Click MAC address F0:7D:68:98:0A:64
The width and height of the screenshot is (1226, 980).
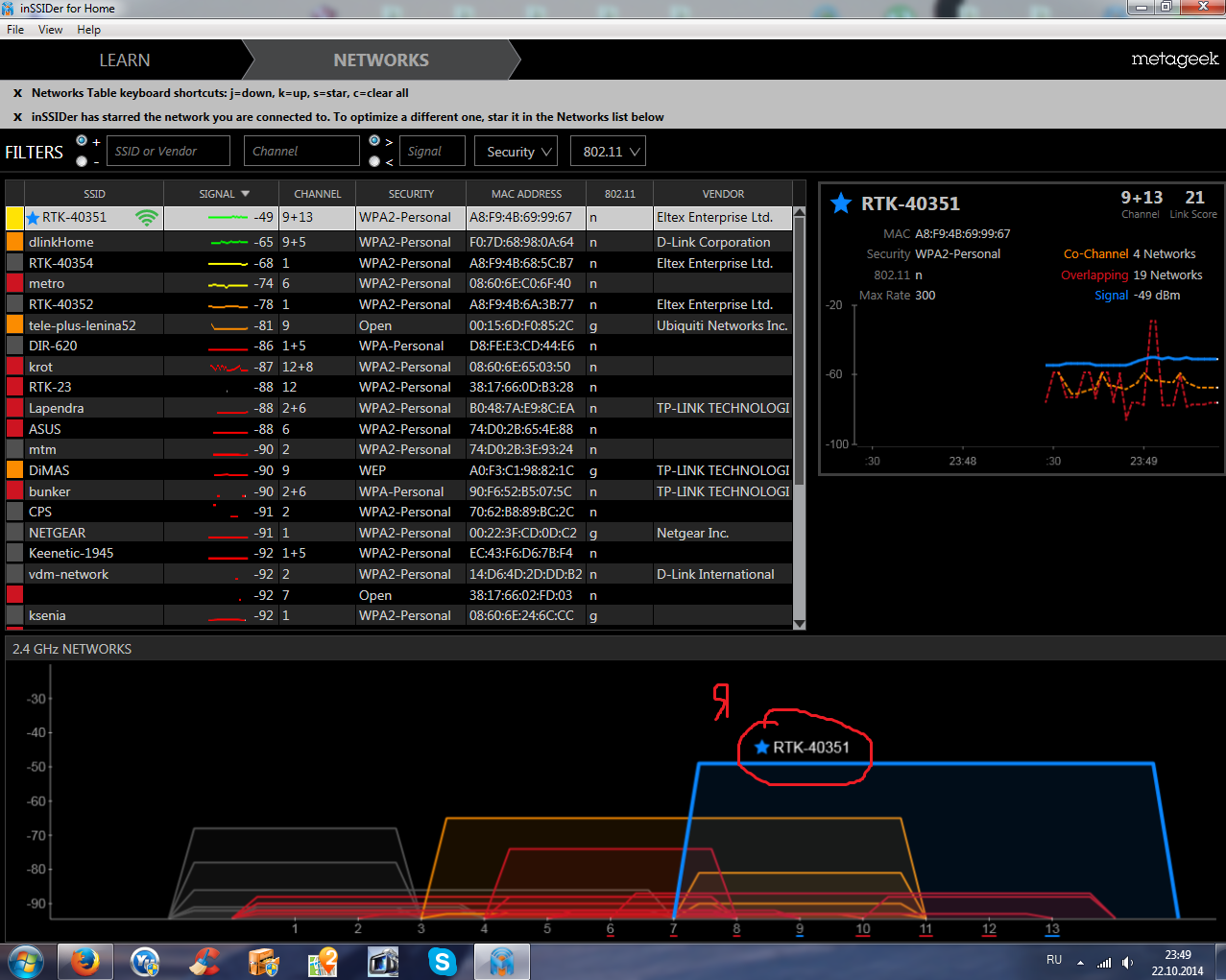[x=521, y=242]
